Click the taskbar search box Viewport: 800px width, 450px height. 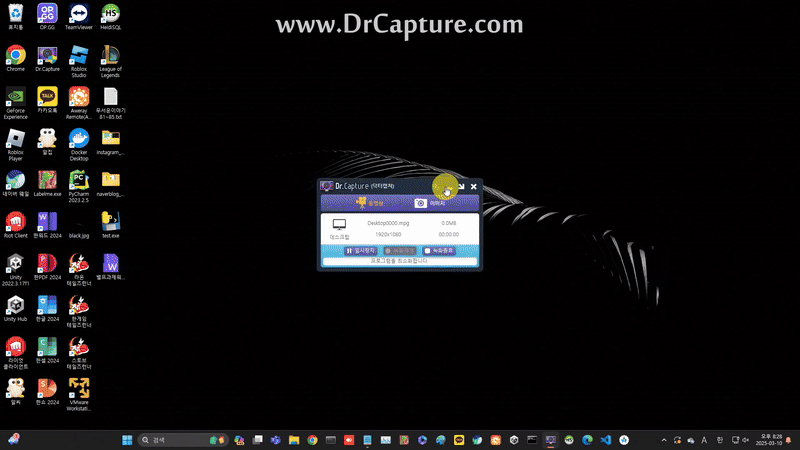click(x=183, y=440)
